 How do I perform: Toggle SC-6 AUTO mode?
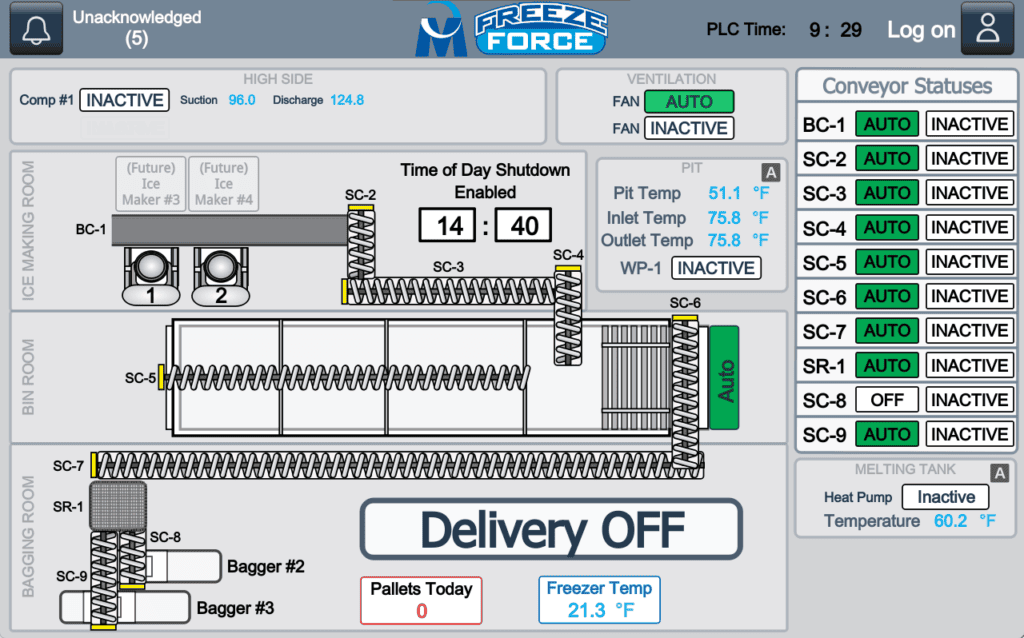pyautogui.click(x=887, y=296)
